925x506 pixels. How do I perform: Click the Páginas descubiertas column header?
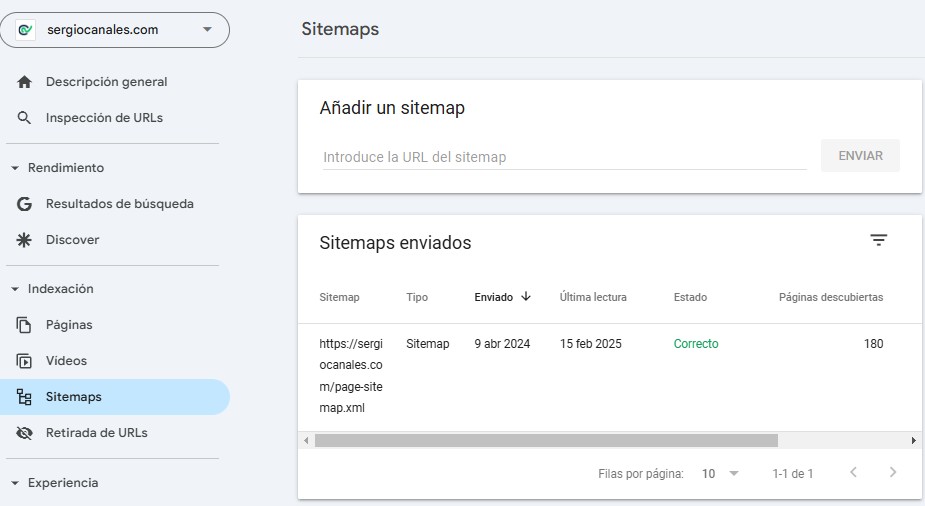point(831,297)
